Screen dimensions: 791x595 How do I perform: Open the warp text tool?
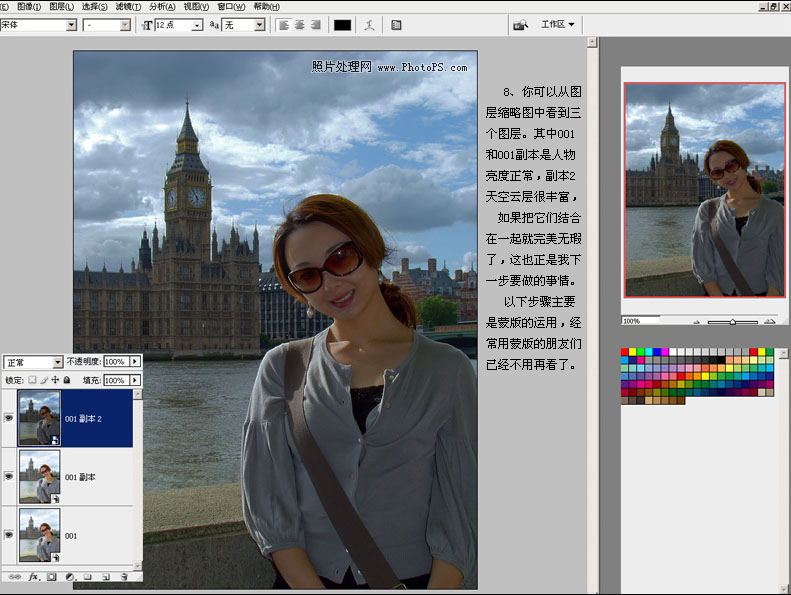369,25
